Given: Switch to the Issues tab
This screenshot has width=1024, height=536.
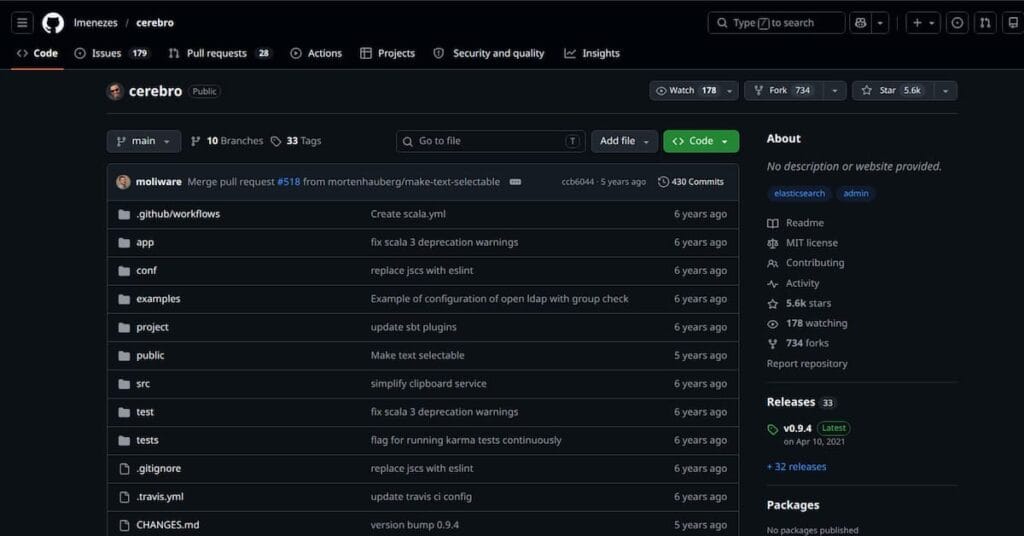Looking at the screenshot, I should tap(111, 54).
